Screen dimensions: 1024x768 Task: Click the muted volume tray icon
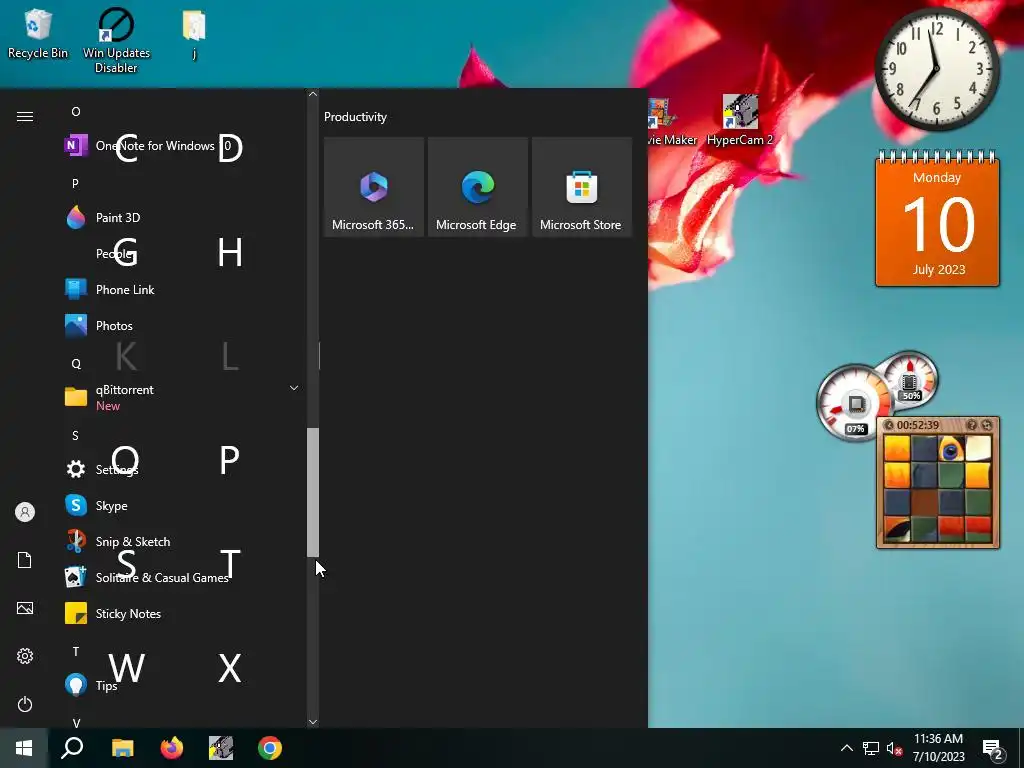pos(895,748)
